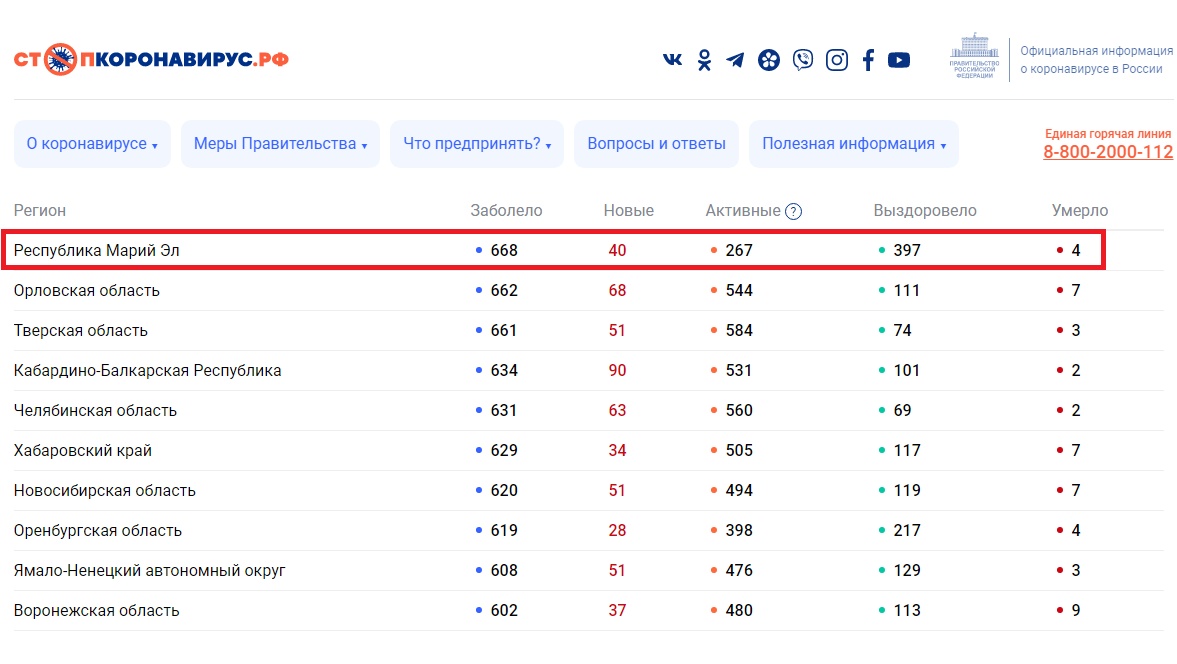Click the hotline number 8-800-2000-112
The height and width of the screenshot is (664, 1177).
point(1107,152)
